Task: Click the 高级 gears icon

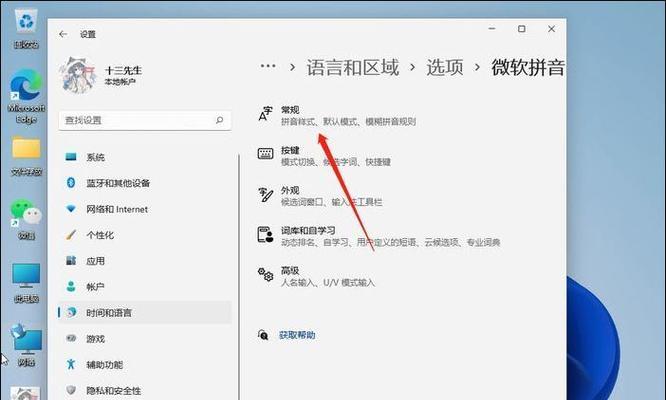Action: coord(265,274)
